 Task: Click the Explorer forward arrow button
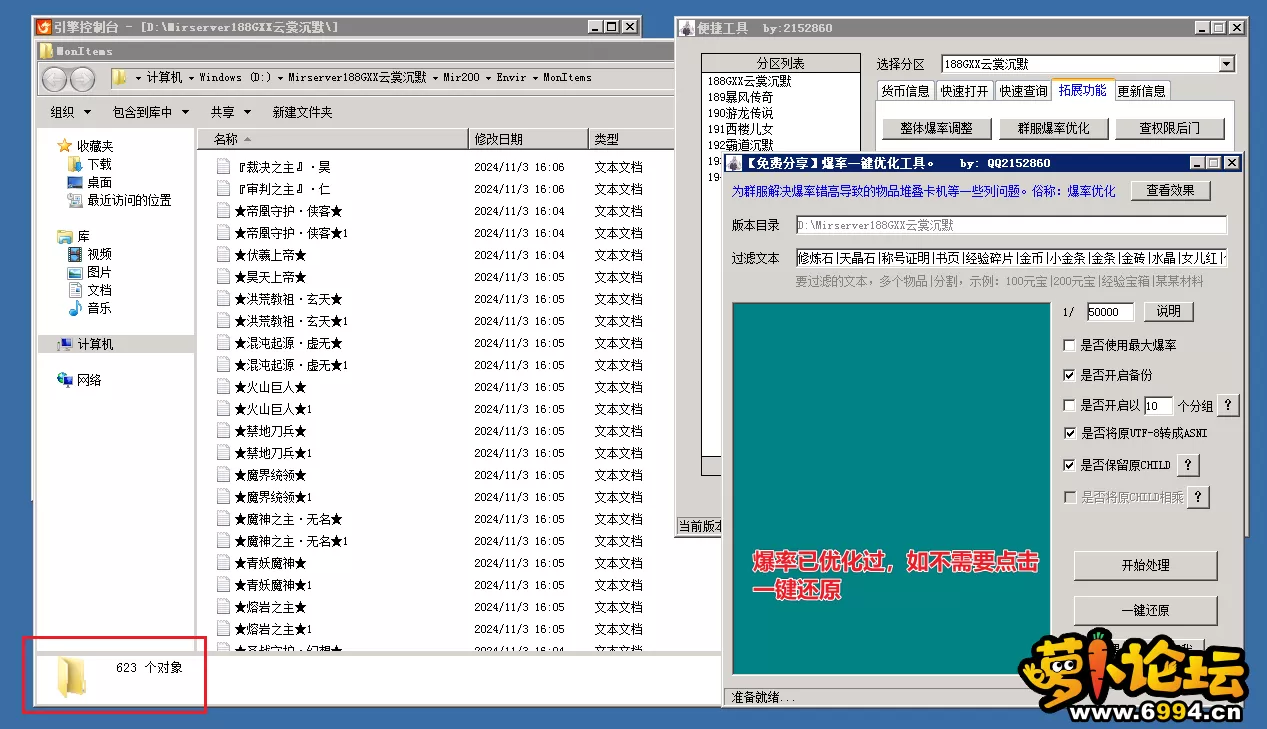(82, 78)
